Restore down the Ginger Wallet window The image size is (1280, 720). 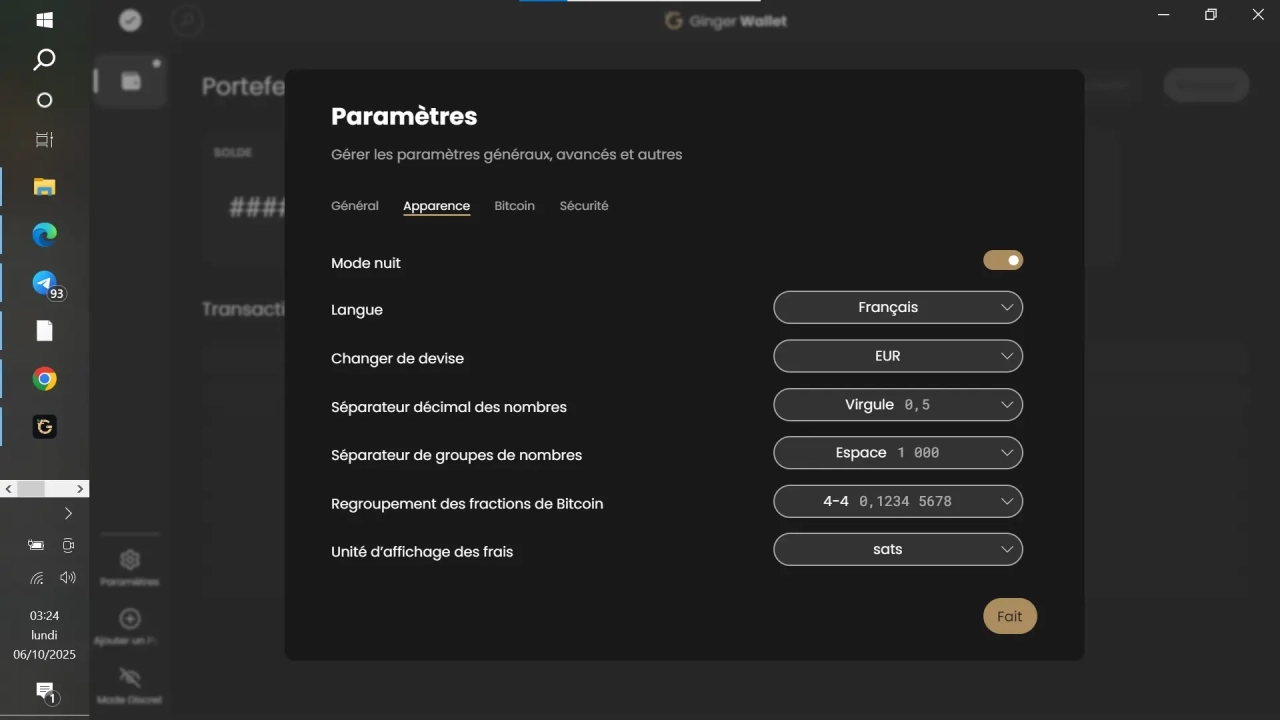click(x=1211, y=15)
